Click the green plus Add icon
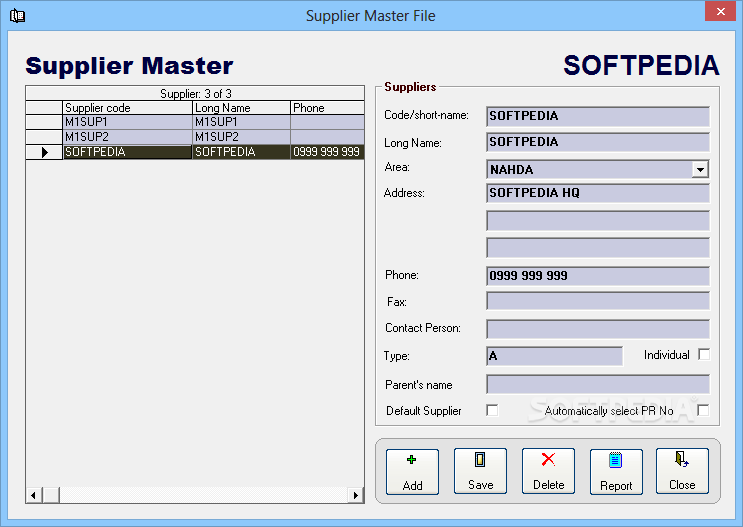Image resolution: width=743 pixels, height=527 pixels. (x=411, y=460)
